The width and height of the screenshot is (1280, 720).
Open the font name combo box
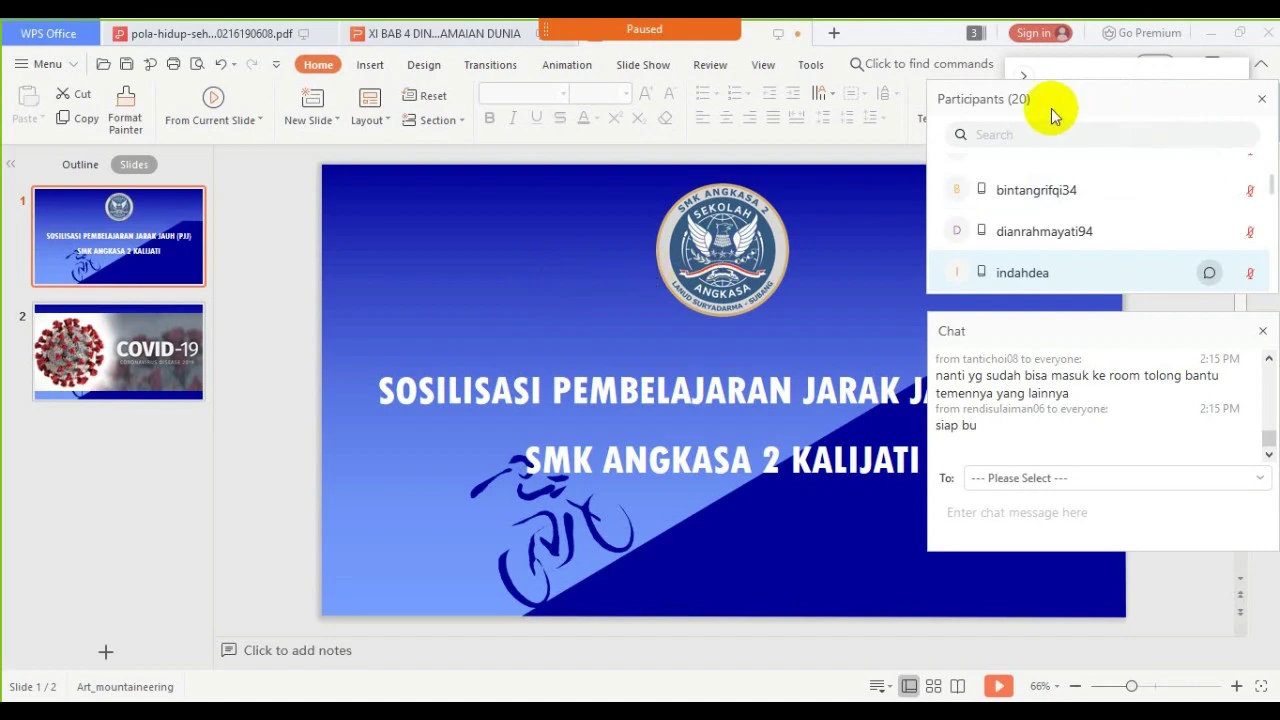[524, 94]
